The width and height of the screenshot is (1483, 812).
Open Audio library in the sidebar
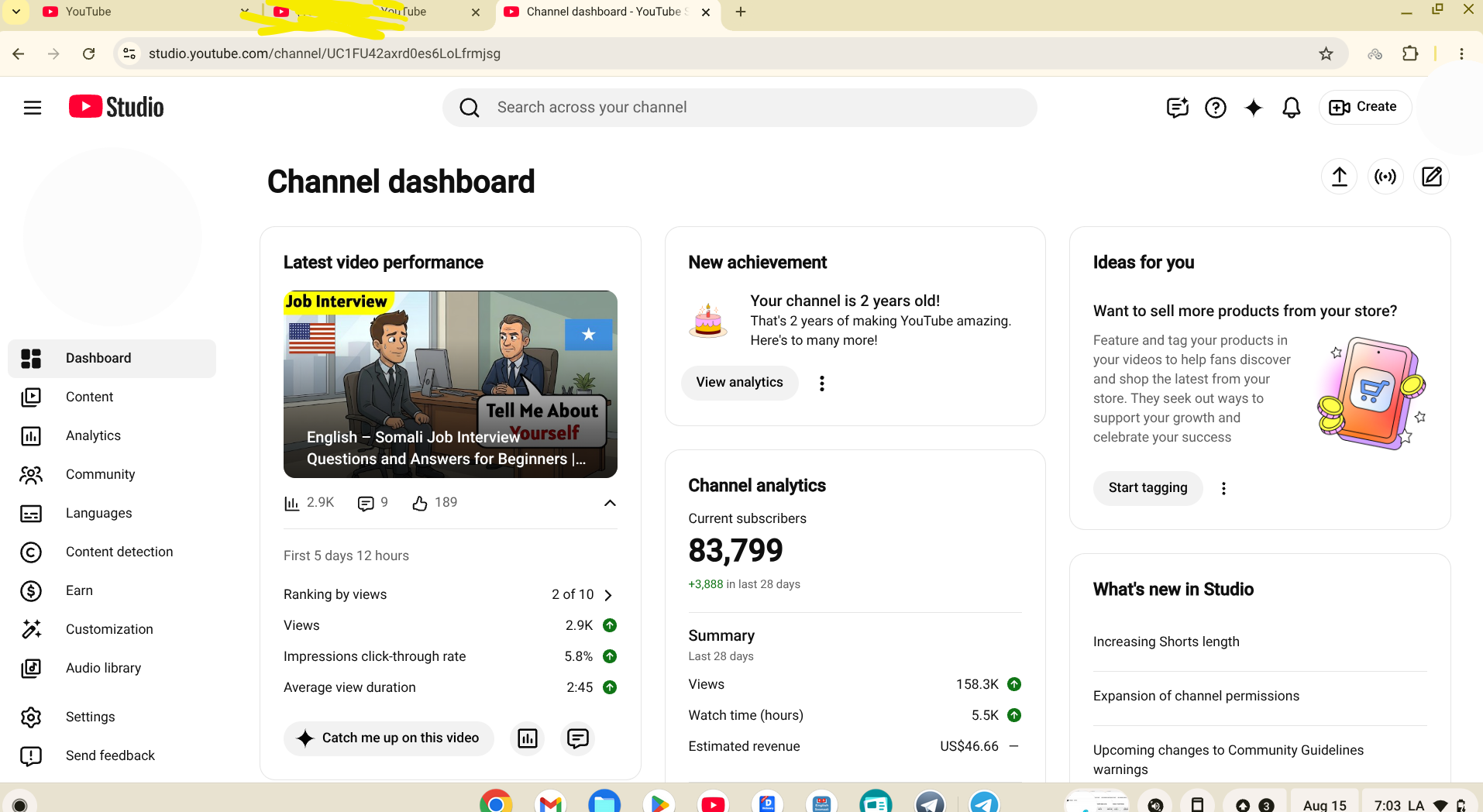pos(112,669)
